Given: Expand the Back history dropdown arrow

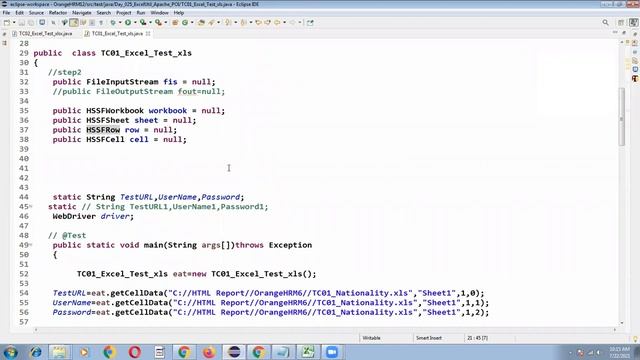Looking at the screenshot, I should tap(284, 22).
